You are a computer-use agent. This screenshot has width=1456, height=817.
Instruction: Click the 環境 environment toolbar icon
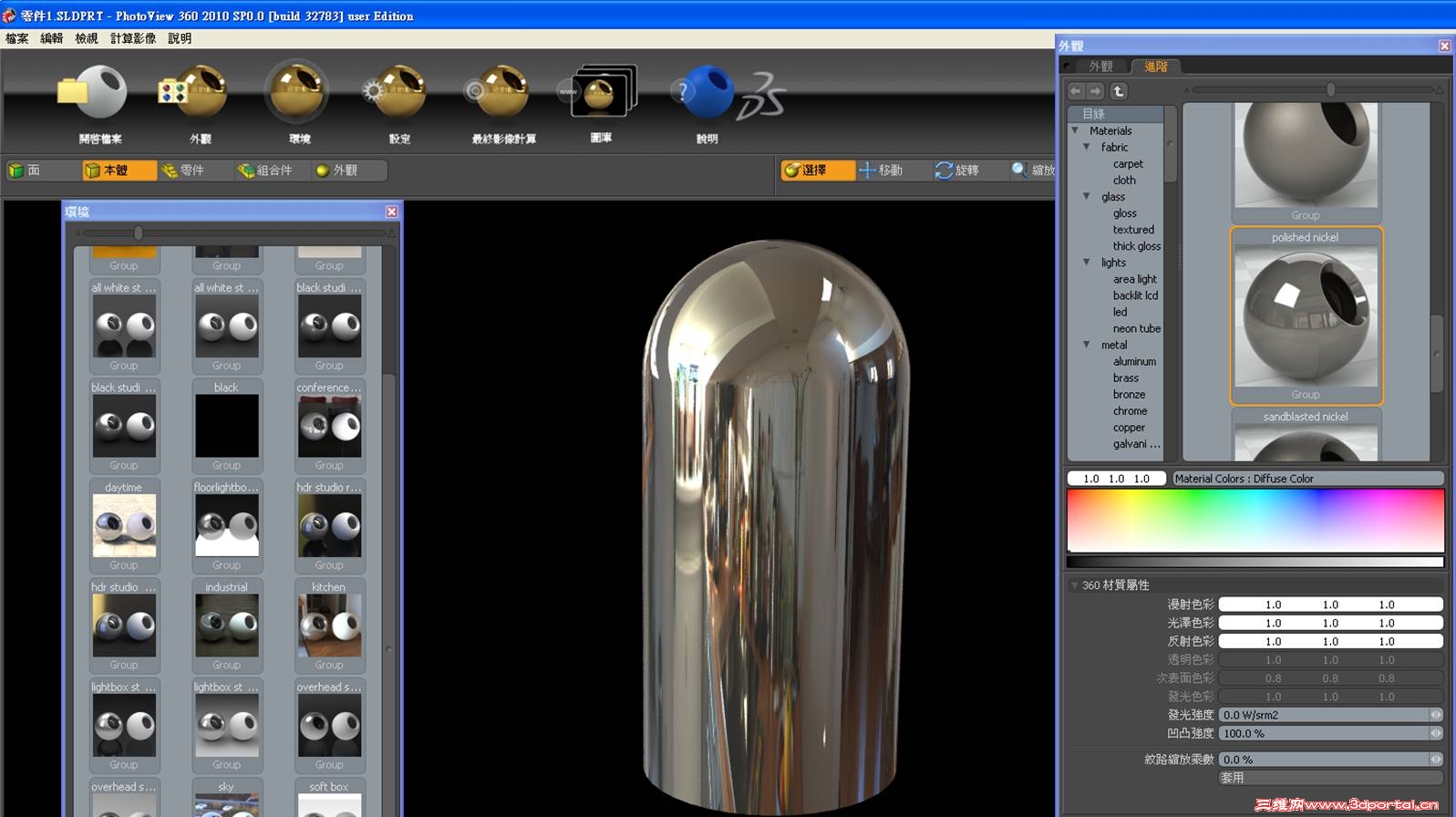[297, 92]
